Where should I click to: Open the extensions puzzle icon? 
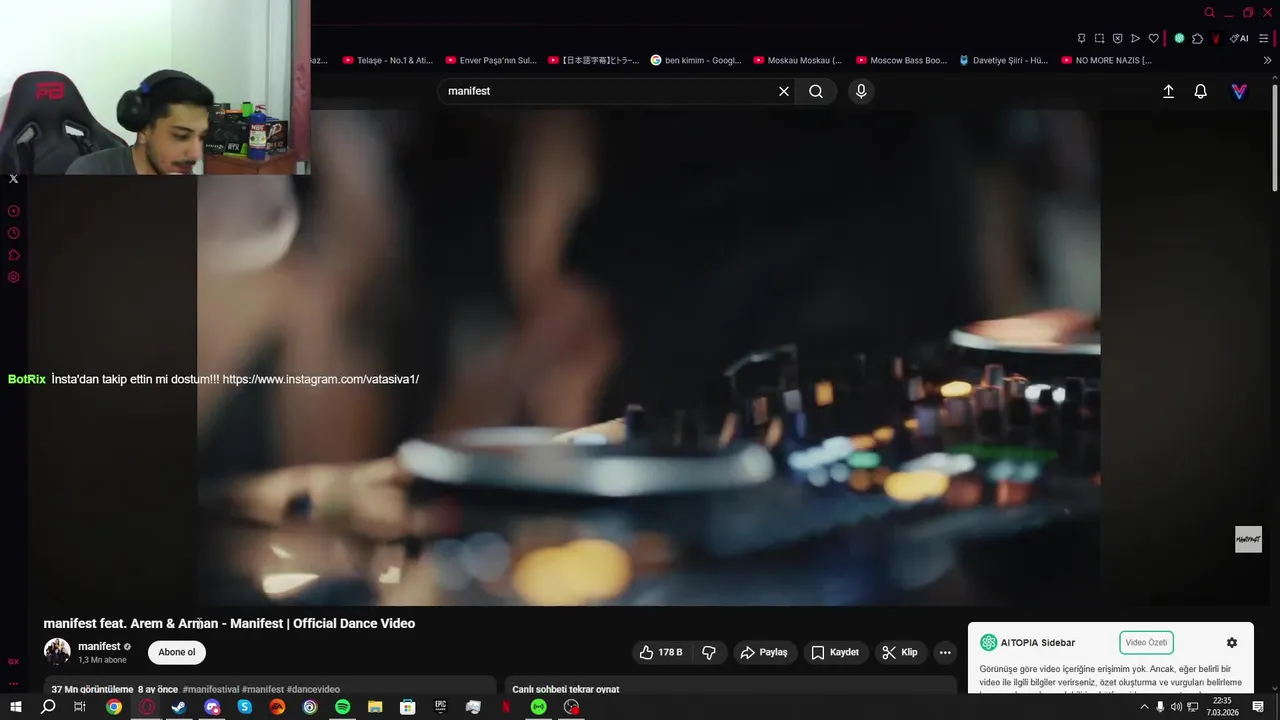click(x=1197, y=38)
